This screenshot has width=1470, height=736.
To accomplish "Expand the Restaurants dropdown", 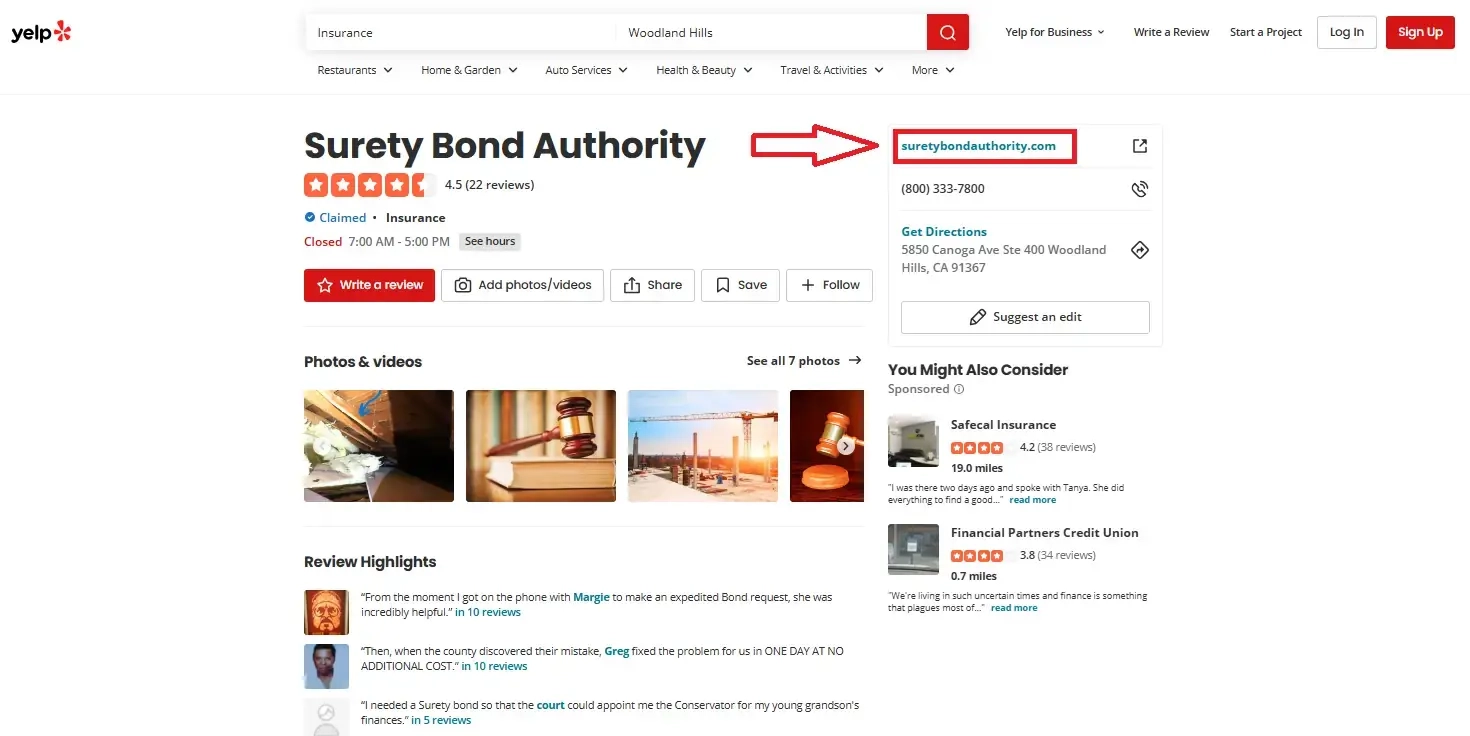I will pos(355,70).
